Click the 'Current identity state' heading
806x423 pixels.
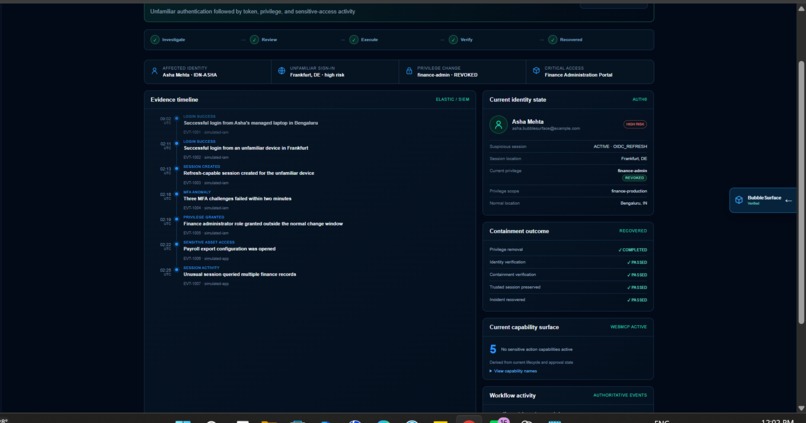point(518,100)
